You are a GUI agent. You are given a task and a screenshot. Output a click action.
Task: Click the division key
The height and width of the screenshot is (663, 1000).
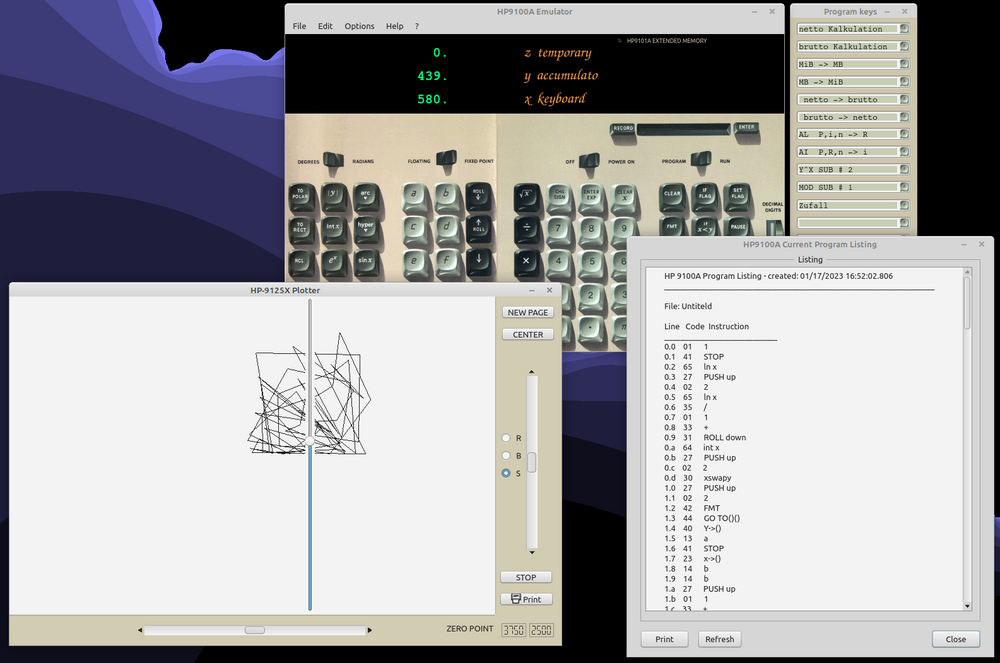tap(527, 231)
